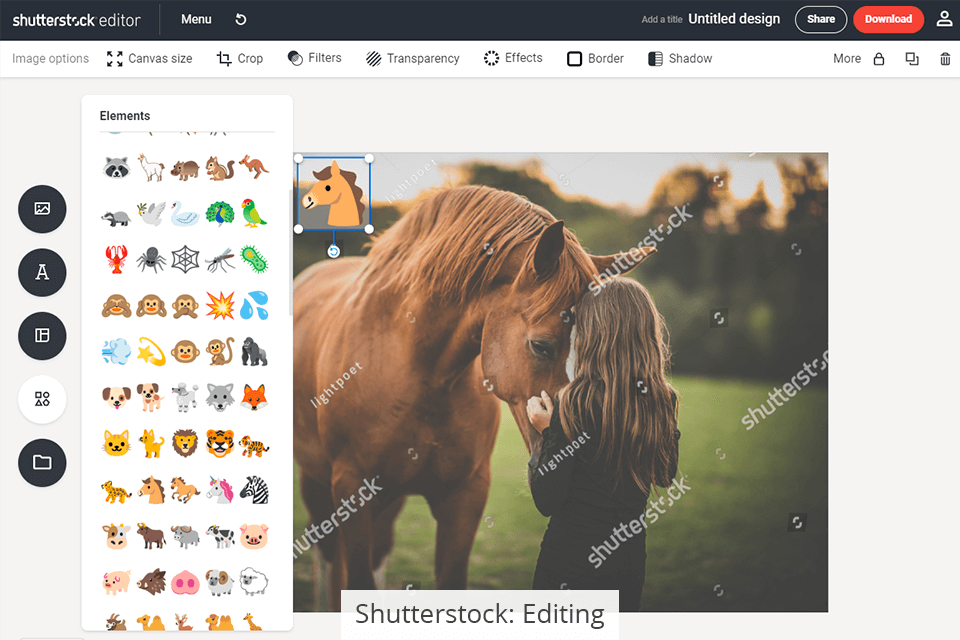
Task: Add the parrot element
Action: 253,213
